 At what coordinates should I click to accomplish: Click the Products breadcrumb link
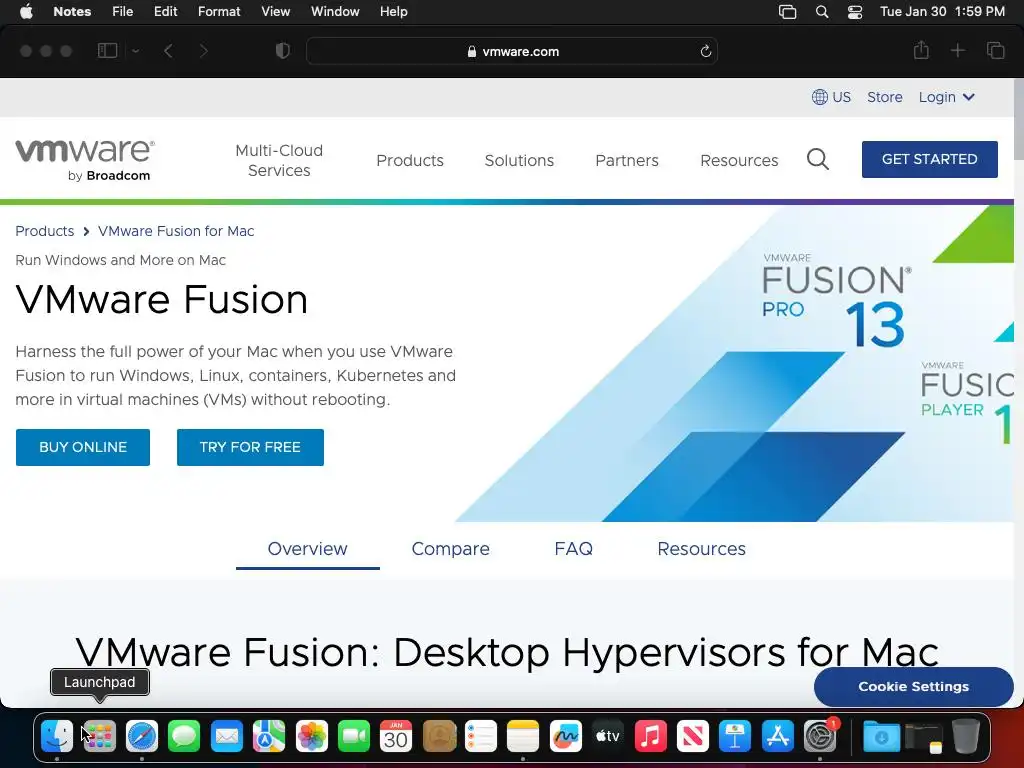click(x=44, y=231)
